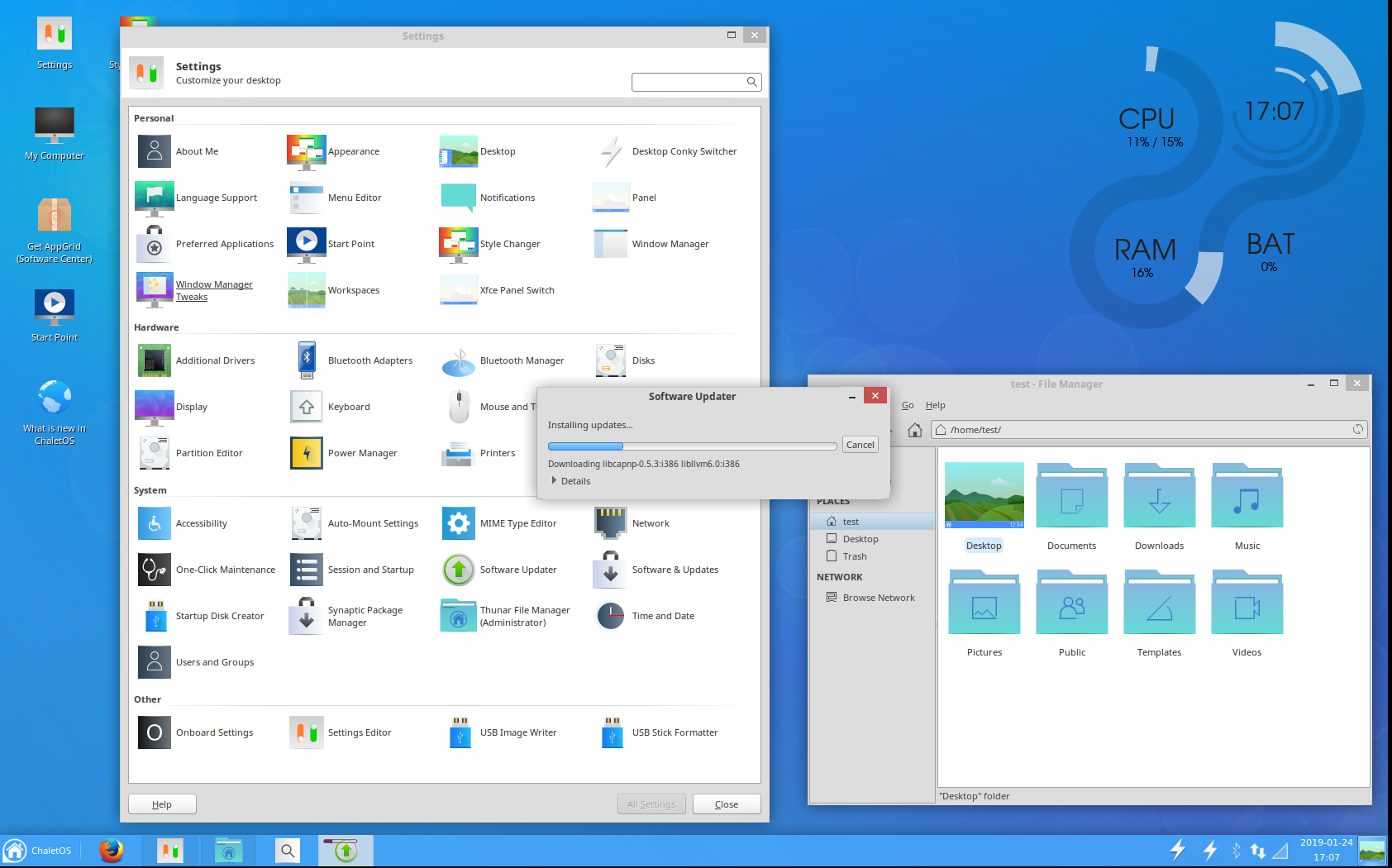Open the Appearance settings icon
1392x868 pixels.
307,152
